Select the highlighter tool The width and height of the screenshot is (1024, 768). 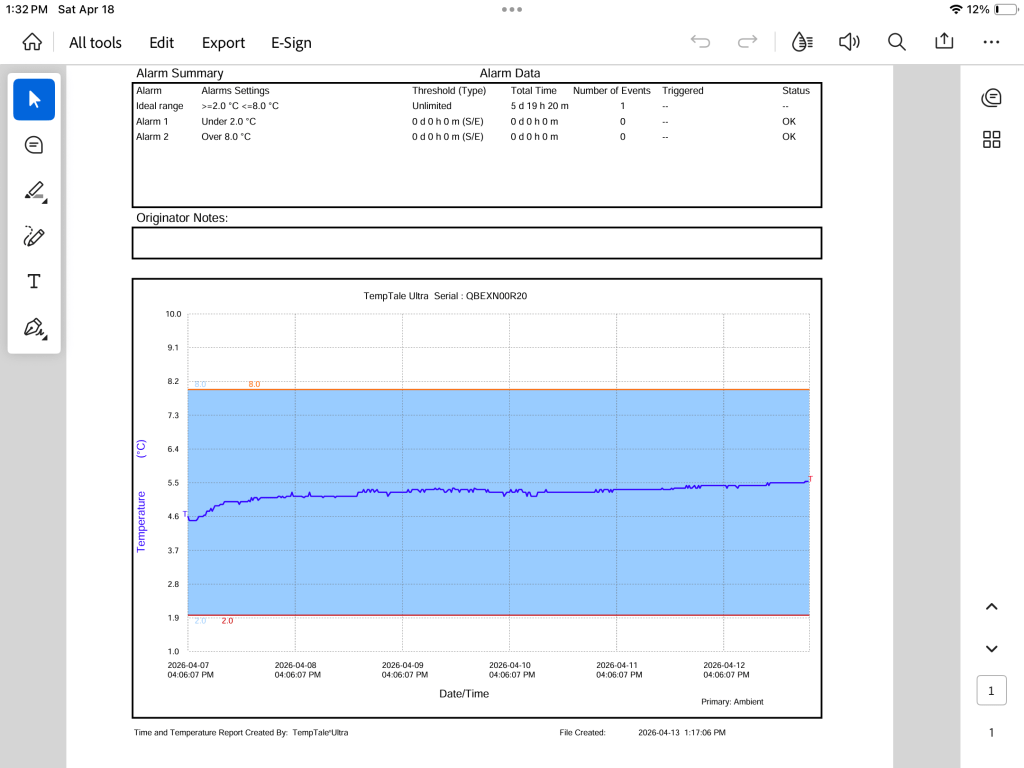point(34,191)
